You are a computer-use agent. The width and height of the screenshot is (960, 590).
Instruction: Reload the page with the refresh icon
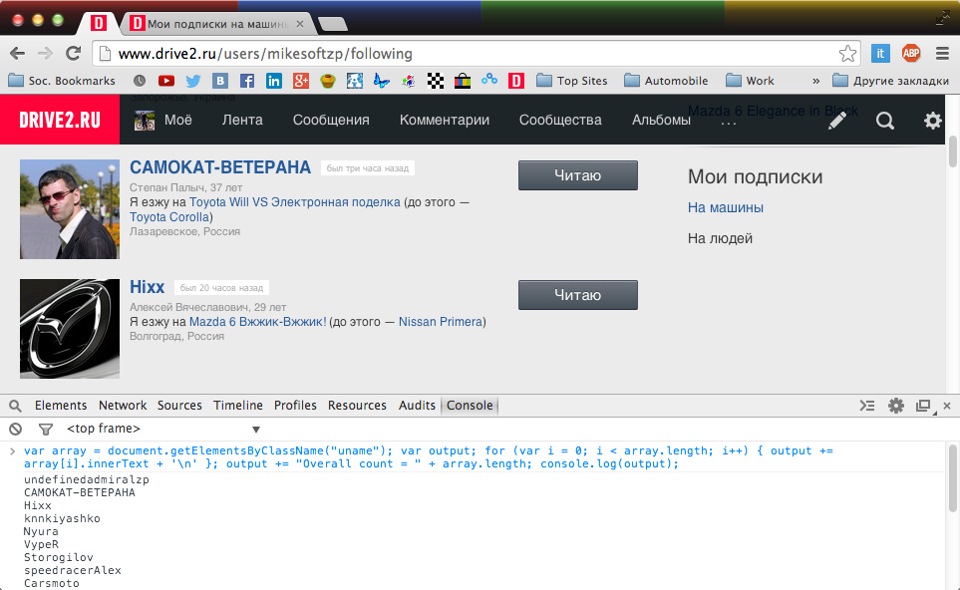click(73, 54)
